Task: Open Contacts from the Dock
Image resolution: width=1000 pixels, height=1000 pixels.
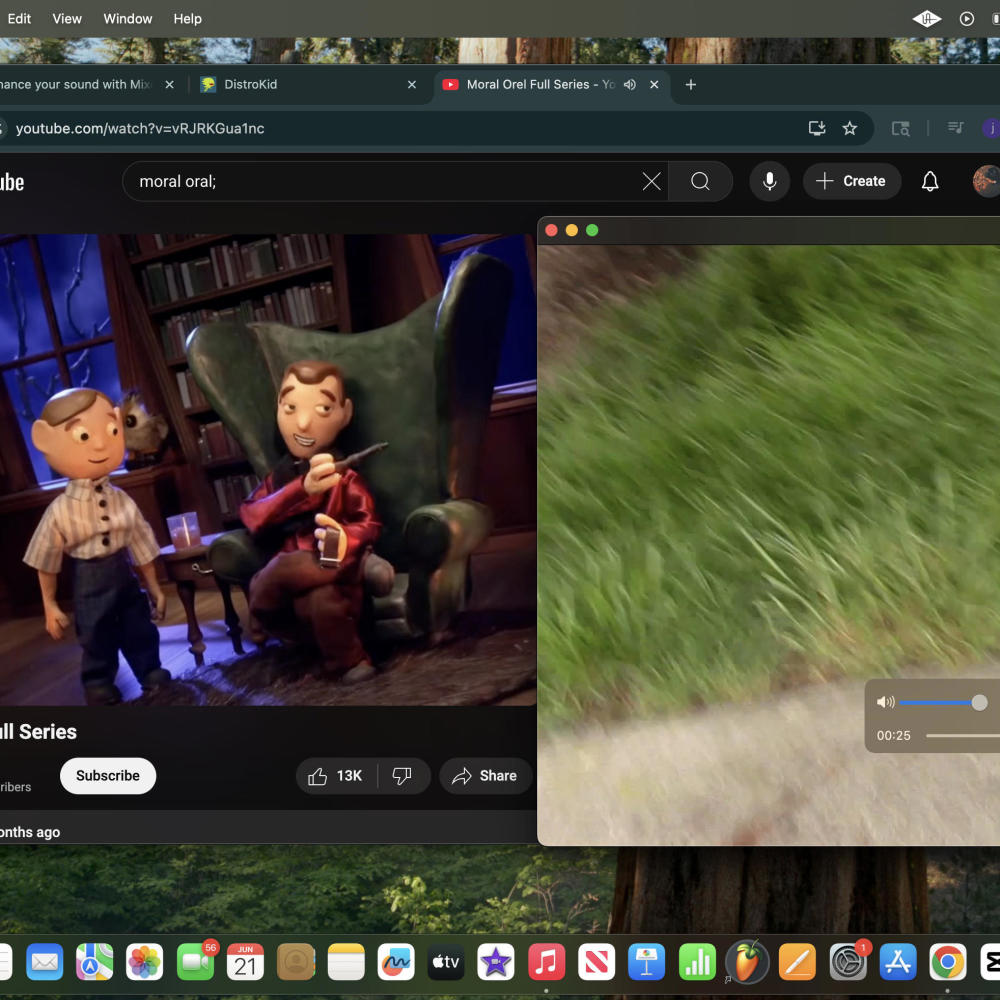Action: pos(296,961)
